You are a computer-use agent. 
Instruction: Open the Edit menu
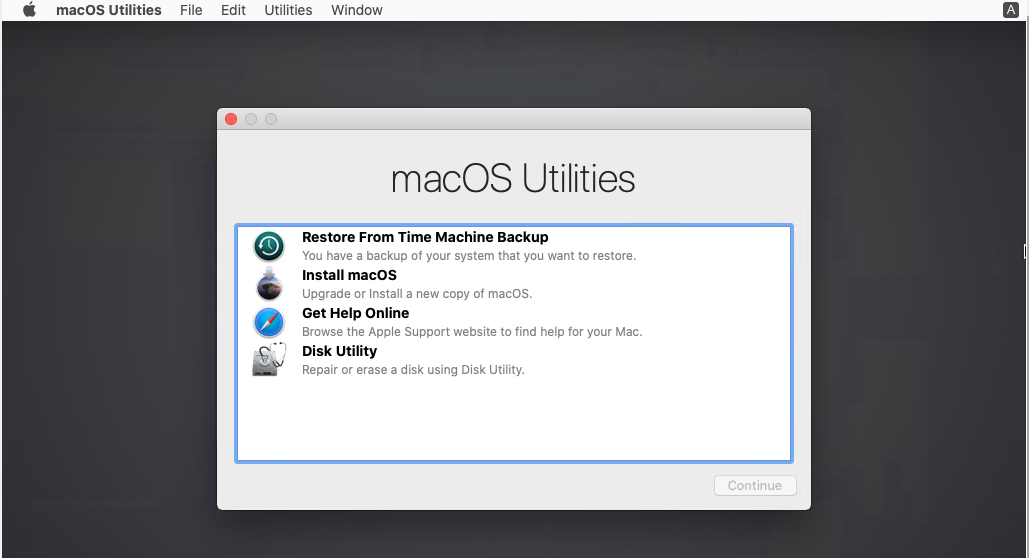[233, 10]
